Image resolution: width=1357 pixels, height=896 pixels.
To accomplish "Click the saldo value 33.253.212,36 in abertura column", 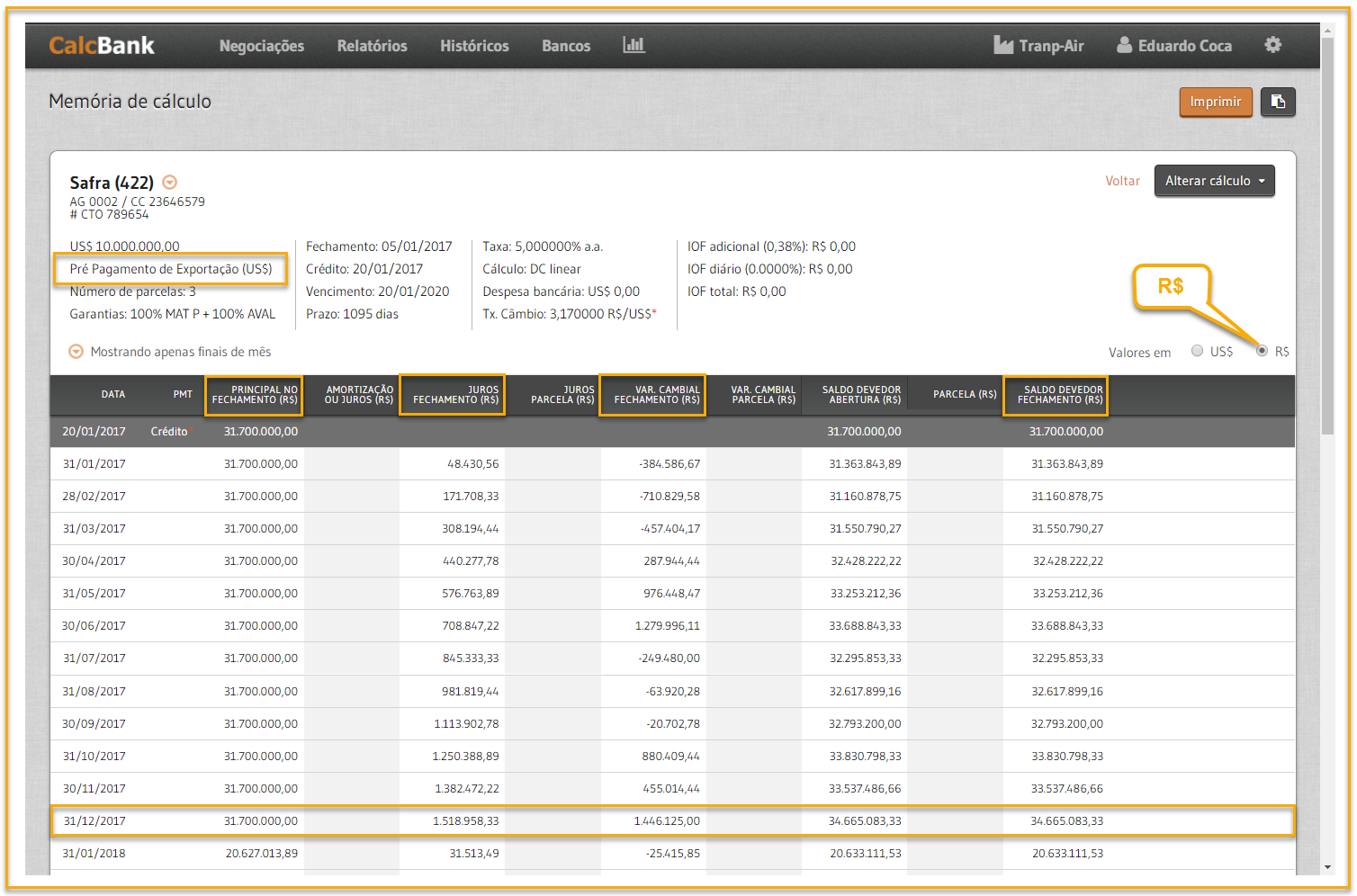I will pos(865,594).
